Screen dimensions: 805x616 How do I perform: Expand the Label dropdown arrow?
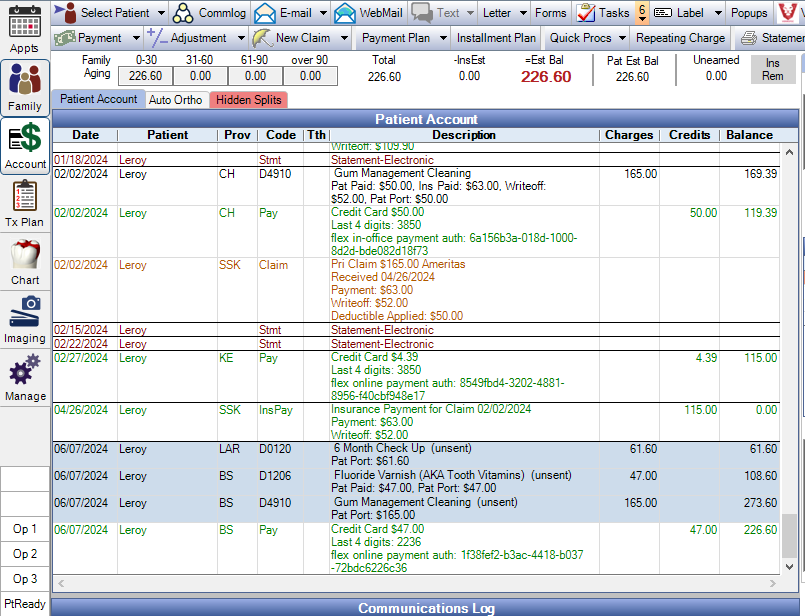(x=719, y=13)
